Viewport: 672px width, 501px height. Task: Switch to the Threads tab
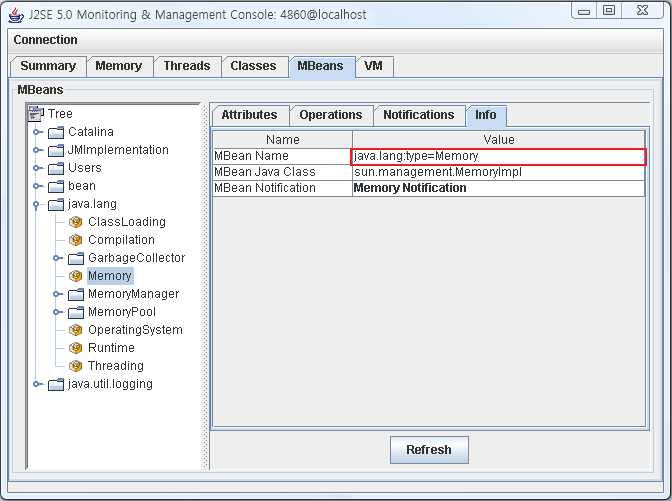187,66
